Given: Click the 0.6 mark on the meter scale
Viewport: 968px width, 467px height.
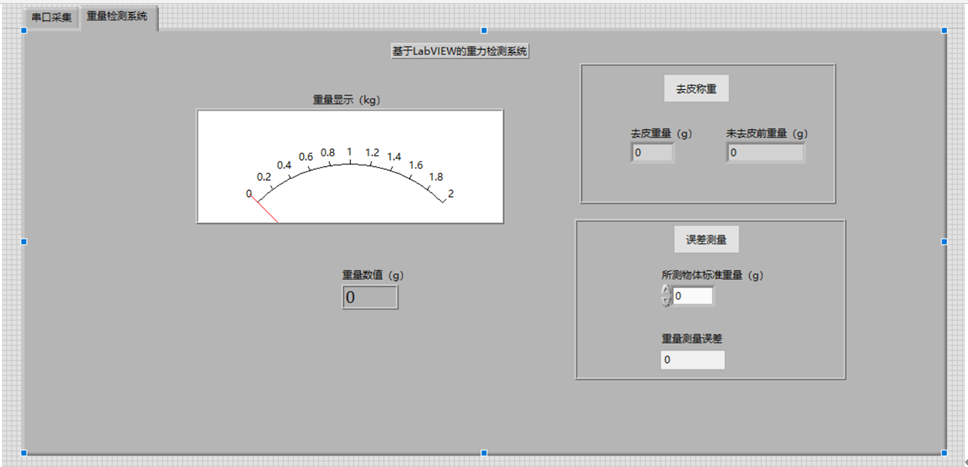Looking at the screenshot, I should point(306,156).
